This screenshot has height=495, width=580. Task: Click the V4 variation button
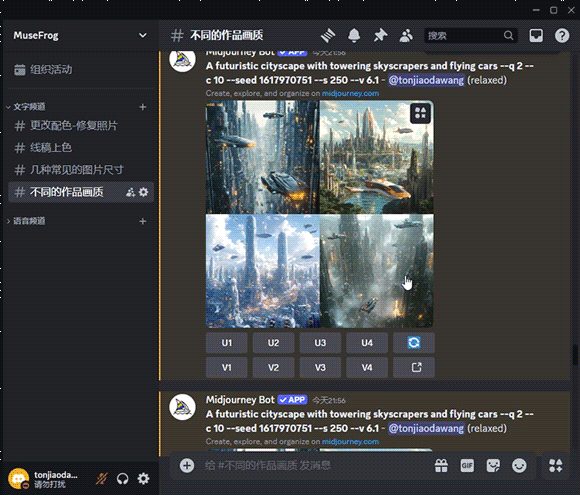[367, 368]
